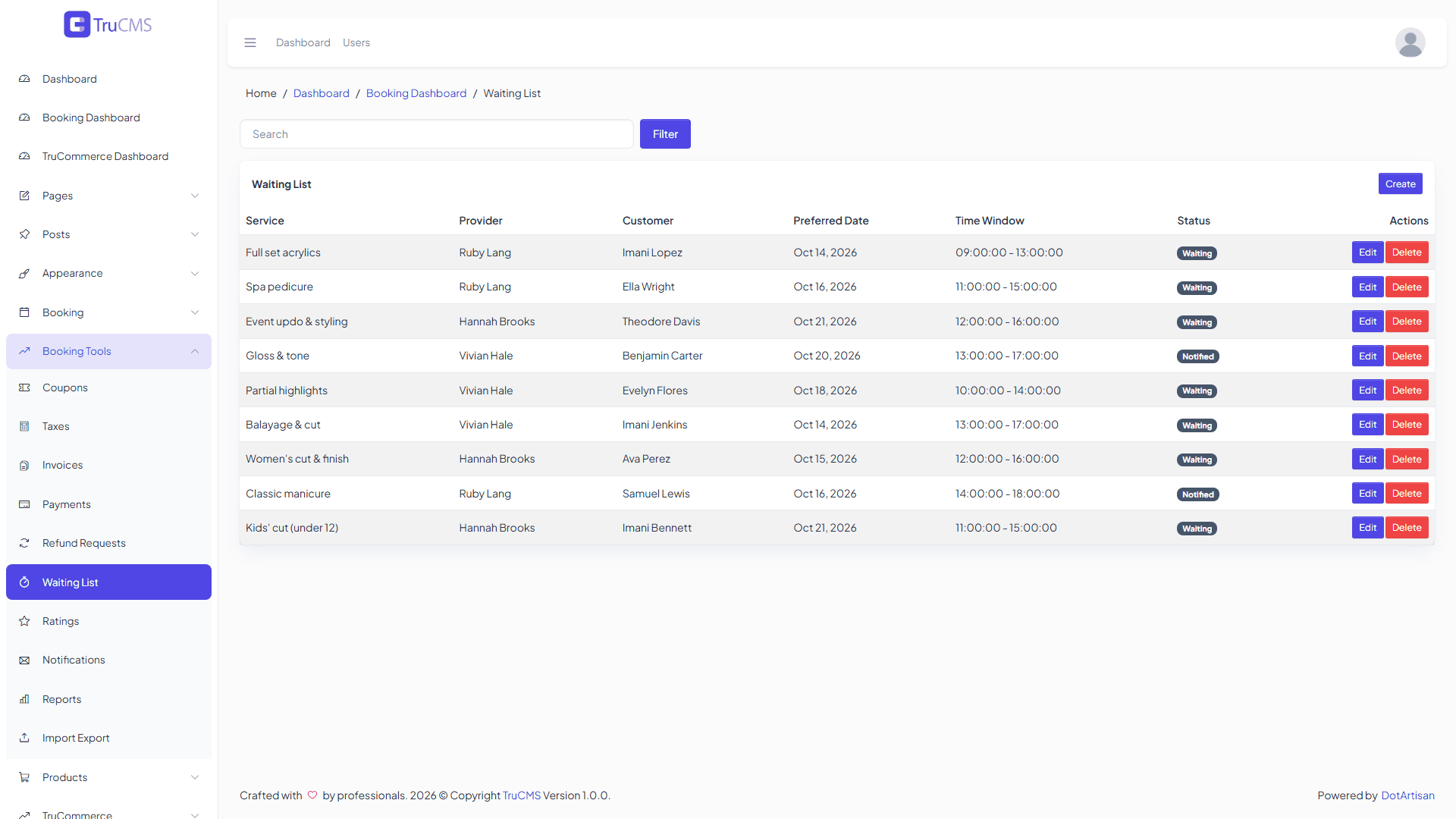Edit the Classic manicure entry
1456x819 pixels.
[x=1367, y=494]
